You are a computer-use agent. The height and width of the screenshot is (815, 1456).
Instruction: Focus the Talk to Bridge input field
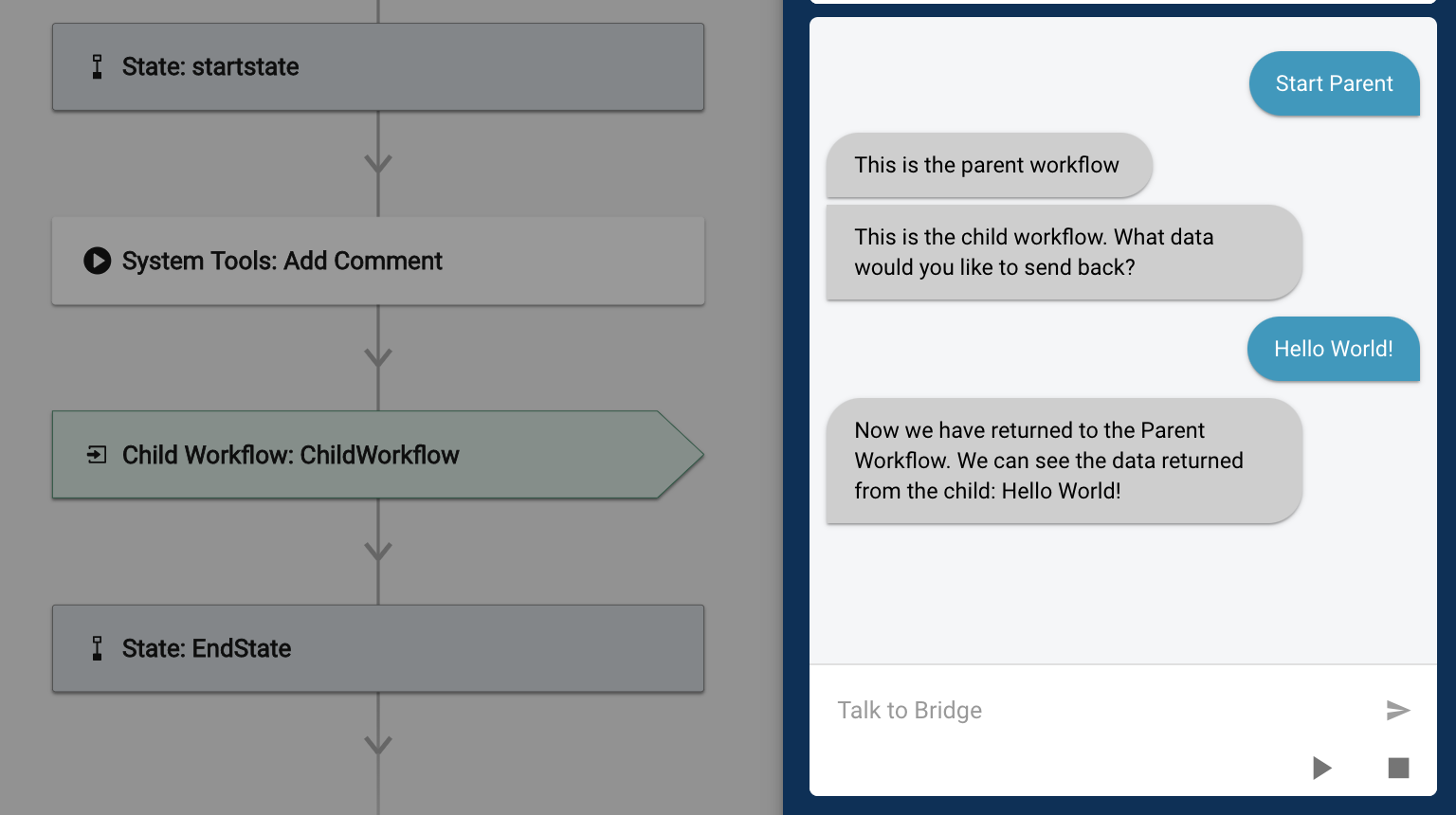[1100, 710]
